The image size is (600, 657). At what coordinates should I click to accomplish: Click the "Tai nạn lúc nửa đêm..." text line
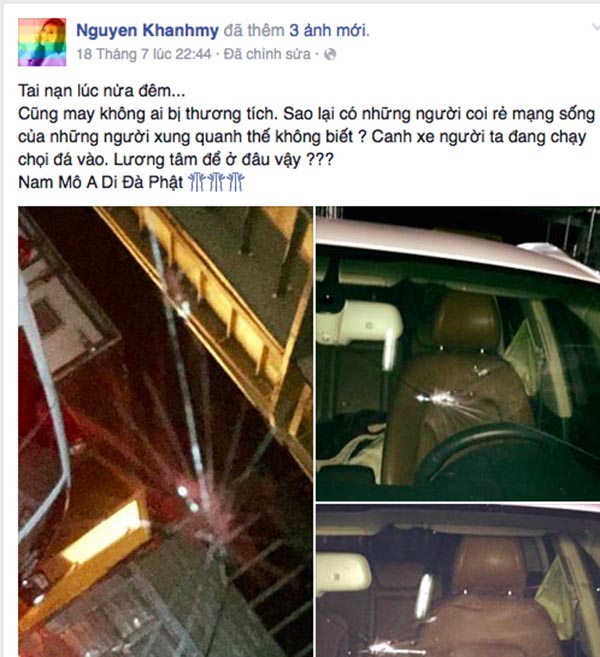[x=101, y=91]
